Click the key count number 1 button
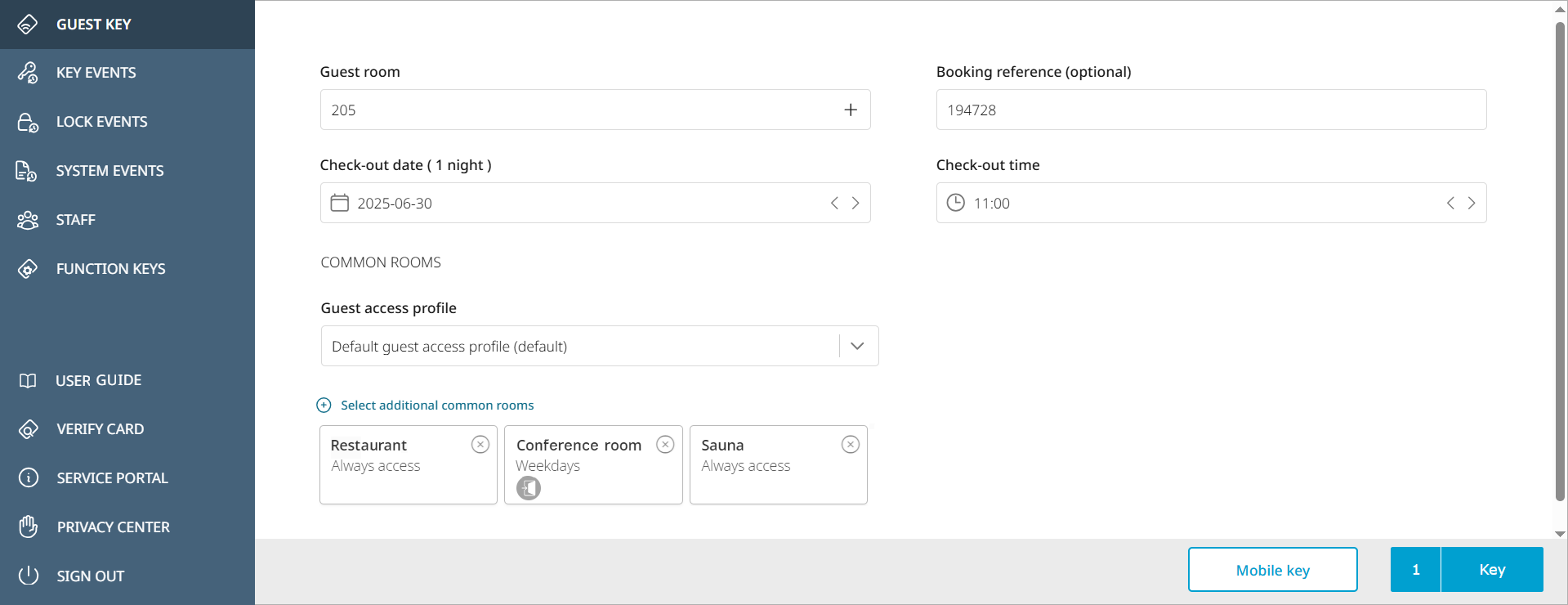The height and width of the screenshot is (605, 1568). [1415, 570]
